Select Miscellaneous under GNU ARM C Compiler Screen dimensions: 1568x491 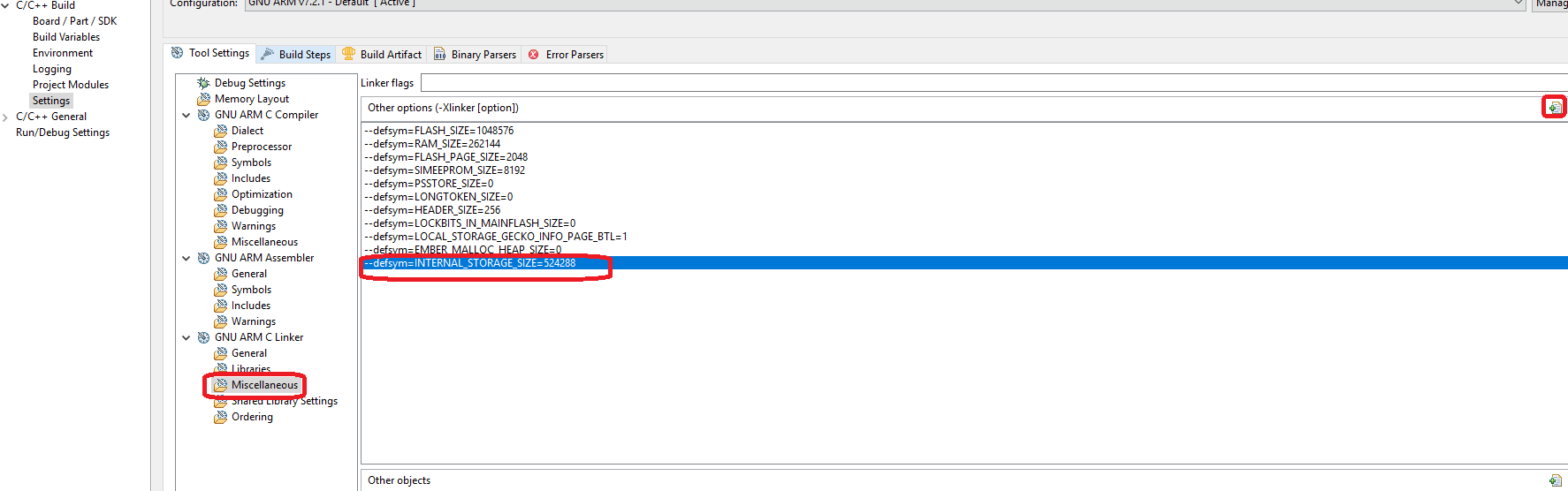coord(264,242)
